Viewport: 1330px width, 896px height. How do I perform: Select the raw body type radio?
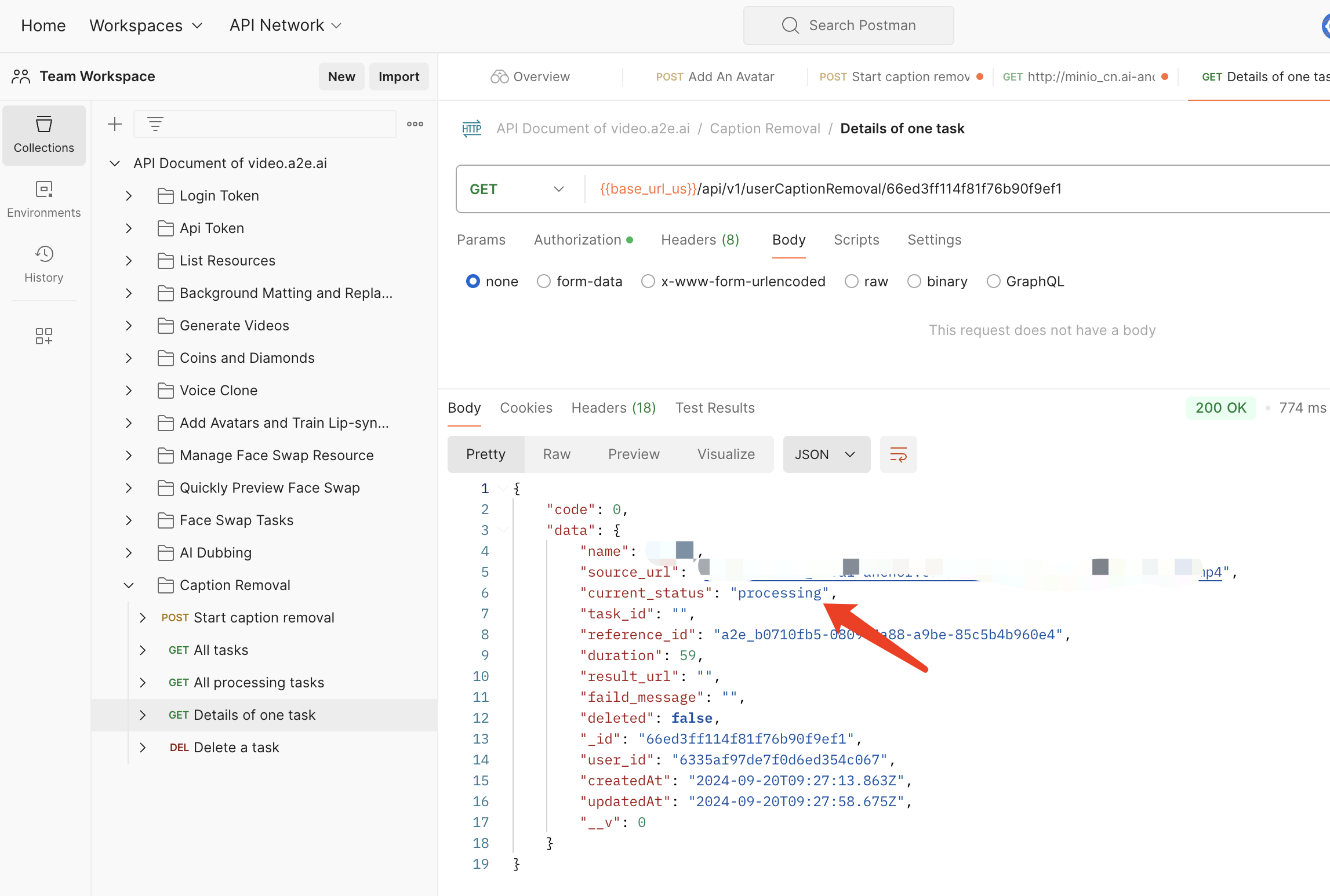(851, 282)
